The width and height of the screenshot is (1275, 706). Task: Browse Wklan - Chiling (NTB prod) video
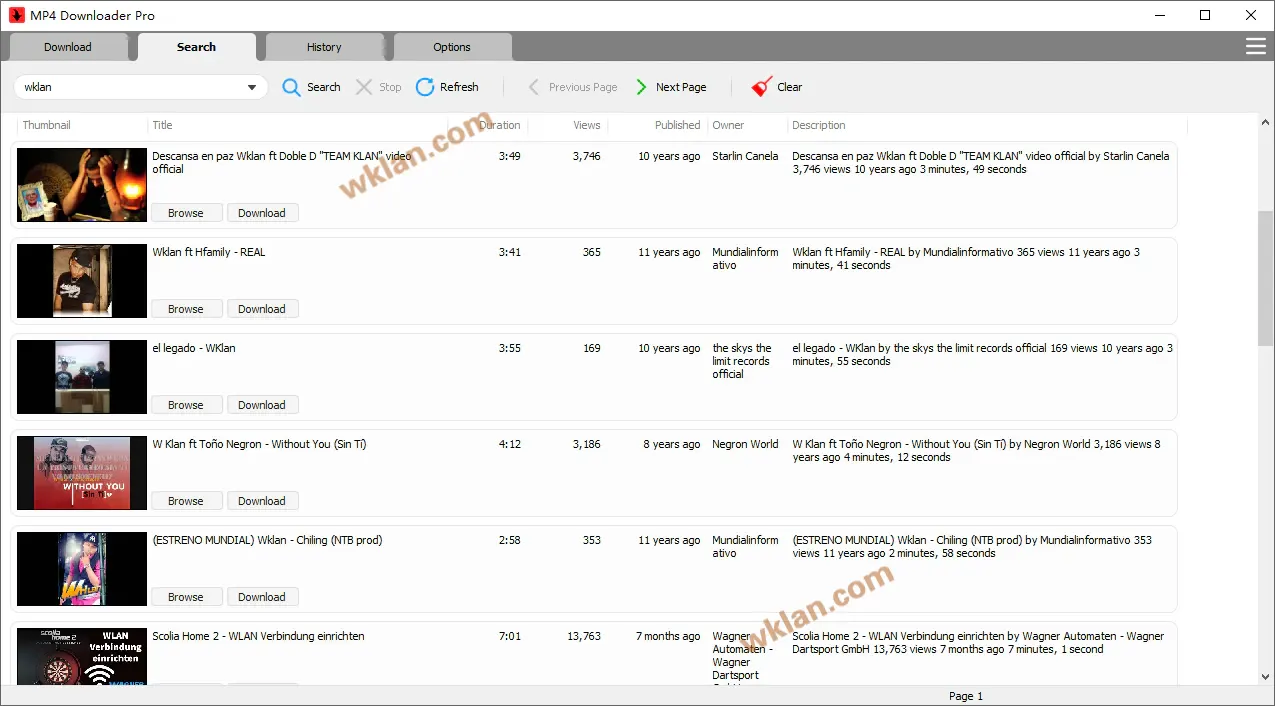coord(186,597)
